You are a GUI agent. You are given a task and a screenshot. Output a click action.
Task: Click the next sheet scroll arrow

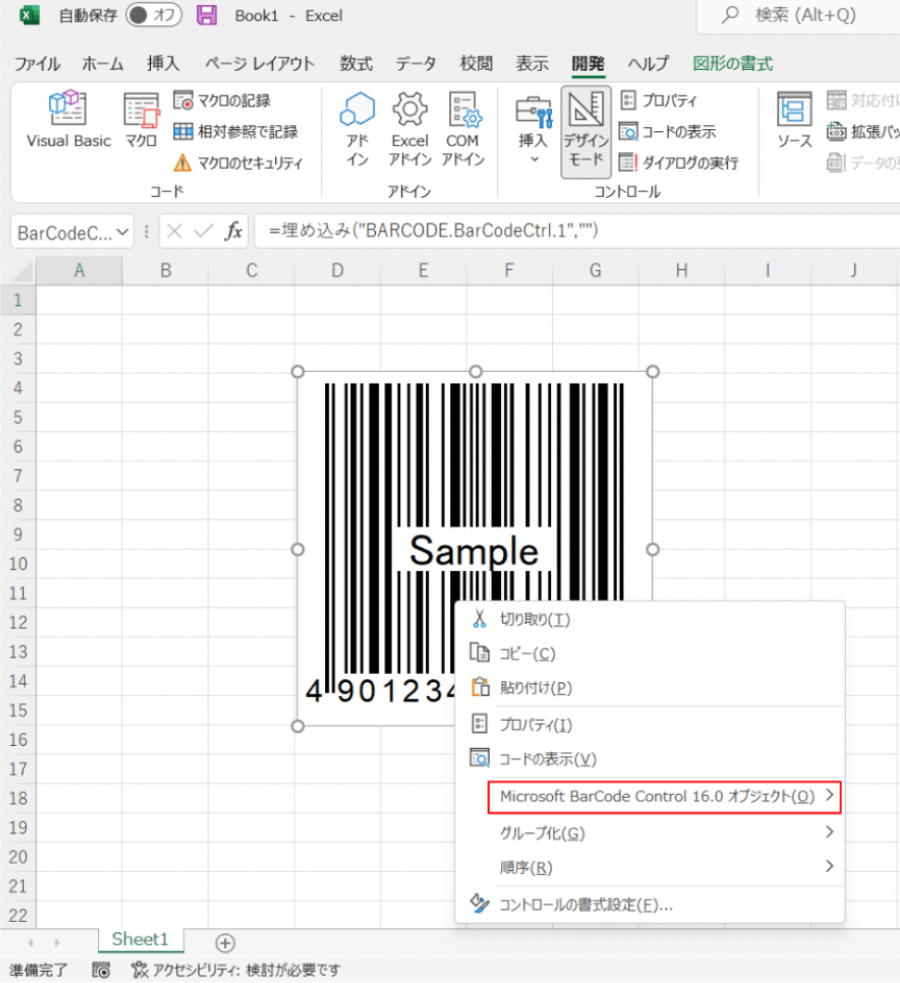click(x=57, y=943)
